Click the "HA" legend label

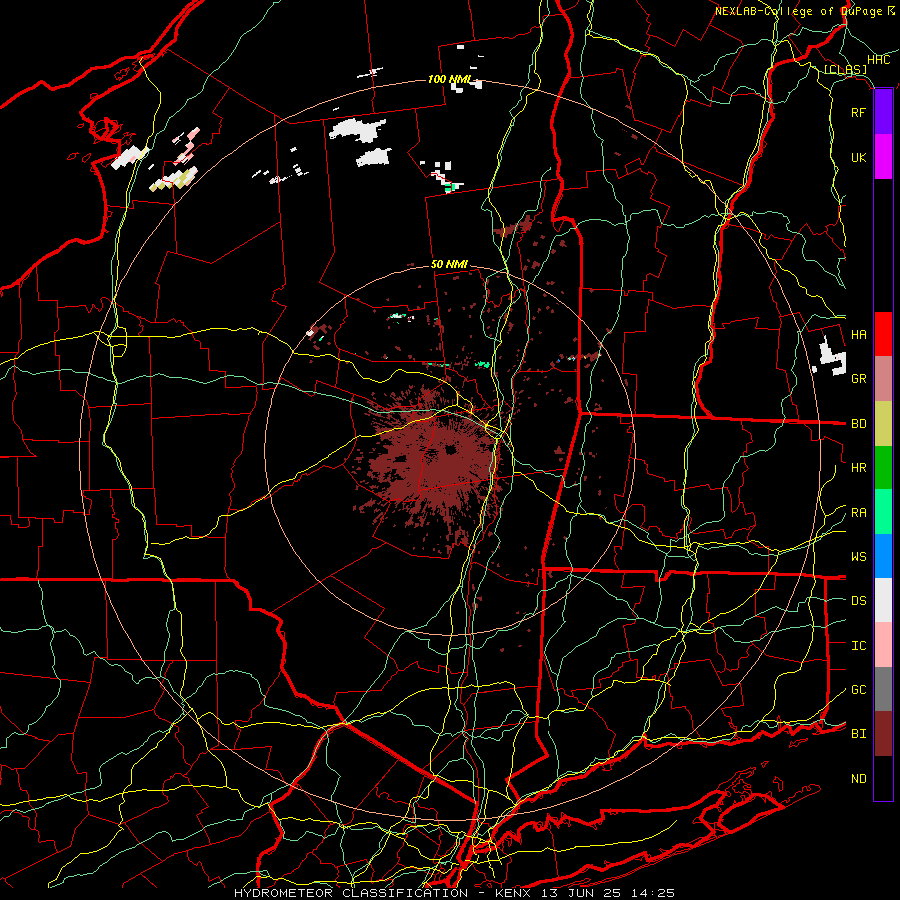pyautogui.click(x=858, y=334)
